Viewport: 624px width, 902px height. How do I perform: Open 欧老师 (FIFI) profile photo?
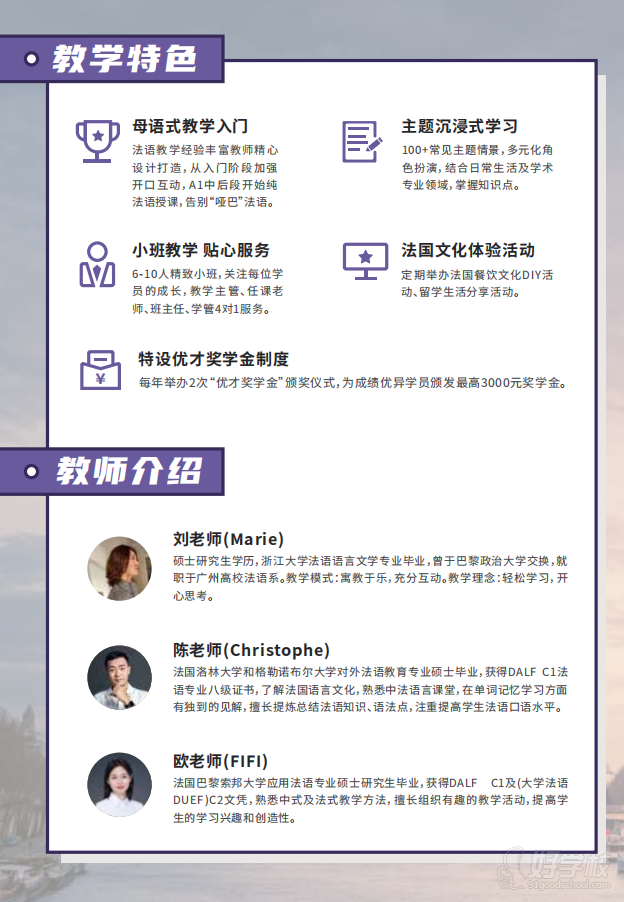pos(120,784)
